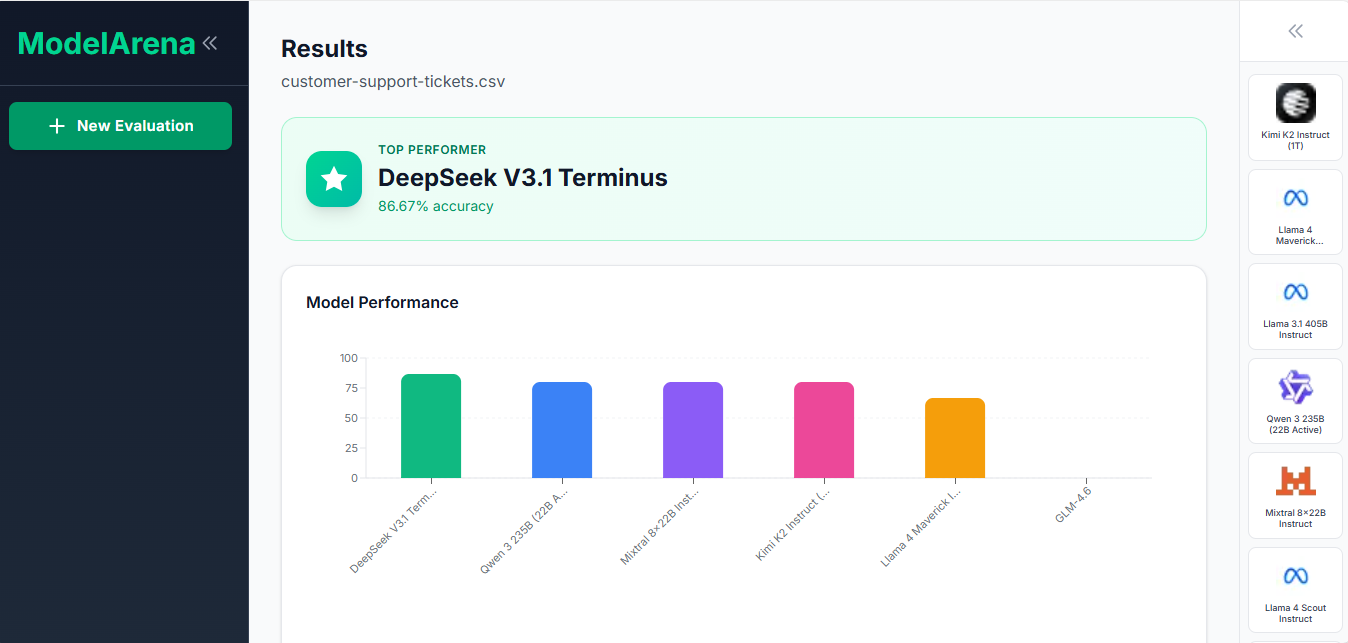Click the orange Llama 4 Maverick bar

point(955,438)
